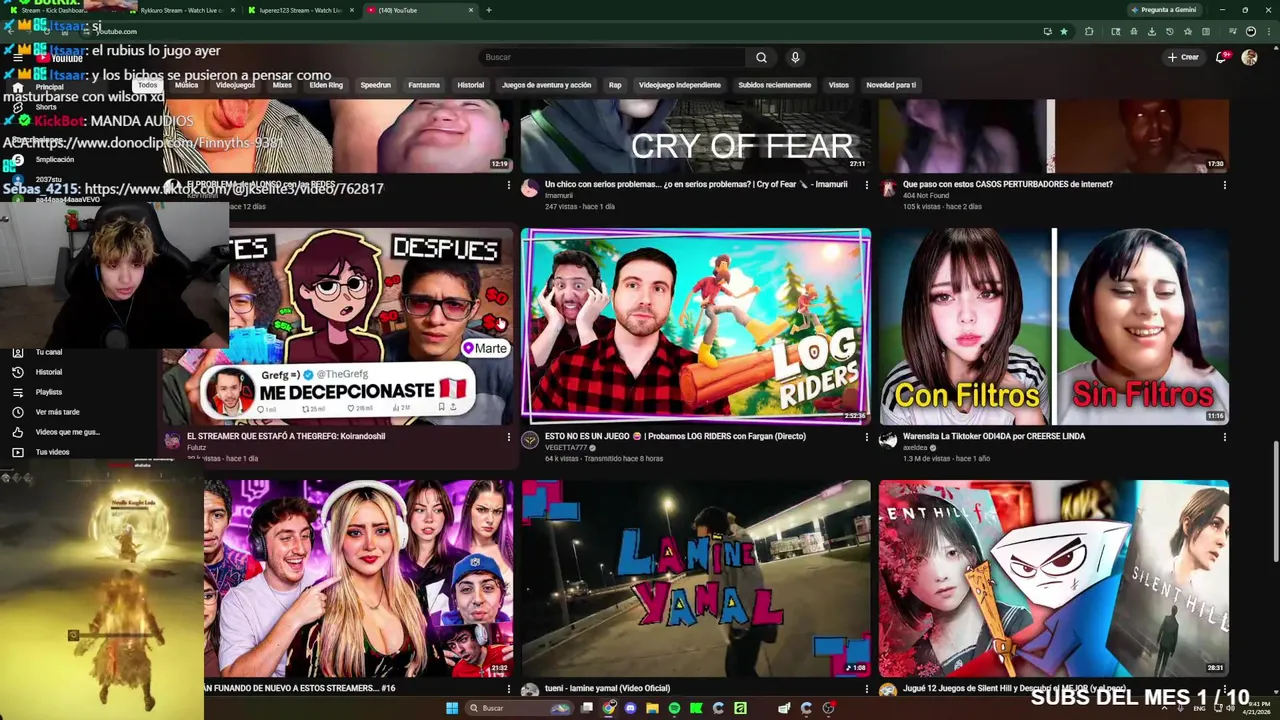Open the YouTube notifications bell
Screen dimensions: 1280x720
(1221, 57)
